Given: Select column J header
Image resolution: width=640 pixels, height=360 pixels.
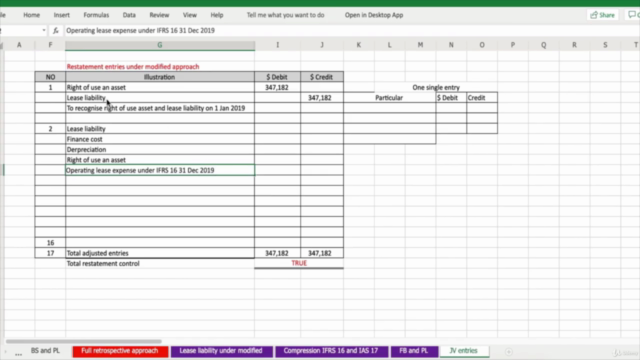Looking at the screenshot, I should click(322, 45).
